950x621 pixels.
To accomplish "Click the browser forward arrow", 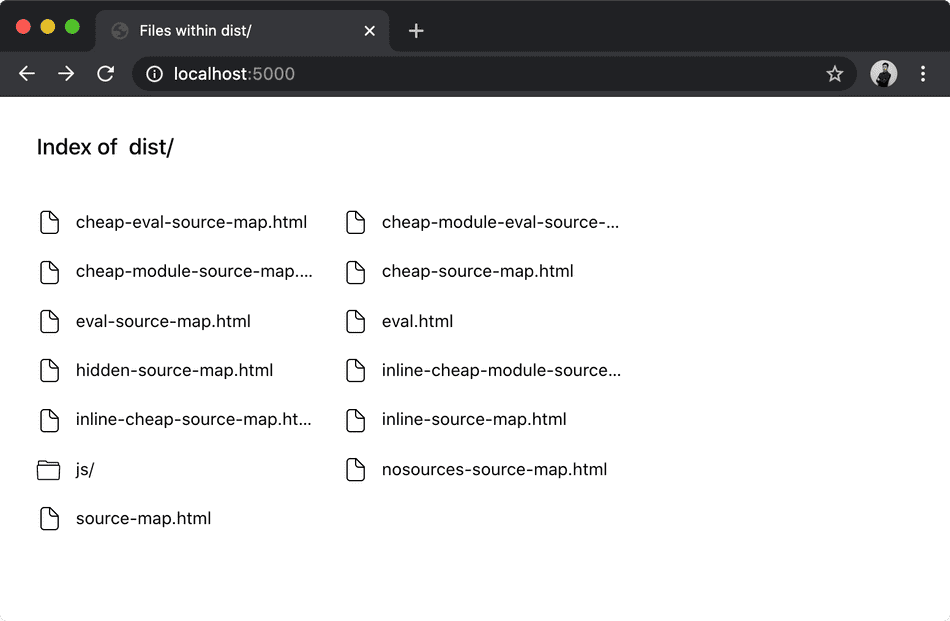I will 66,74.
